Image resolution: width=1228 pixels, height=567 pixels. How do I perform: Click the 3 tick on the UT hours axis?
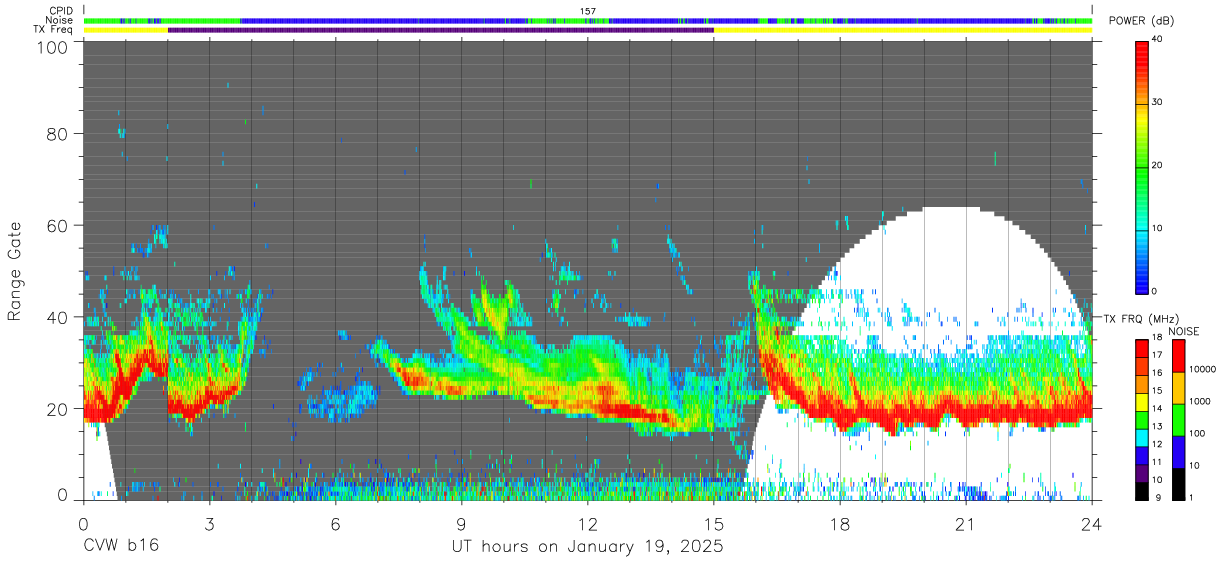click(209, 523)
